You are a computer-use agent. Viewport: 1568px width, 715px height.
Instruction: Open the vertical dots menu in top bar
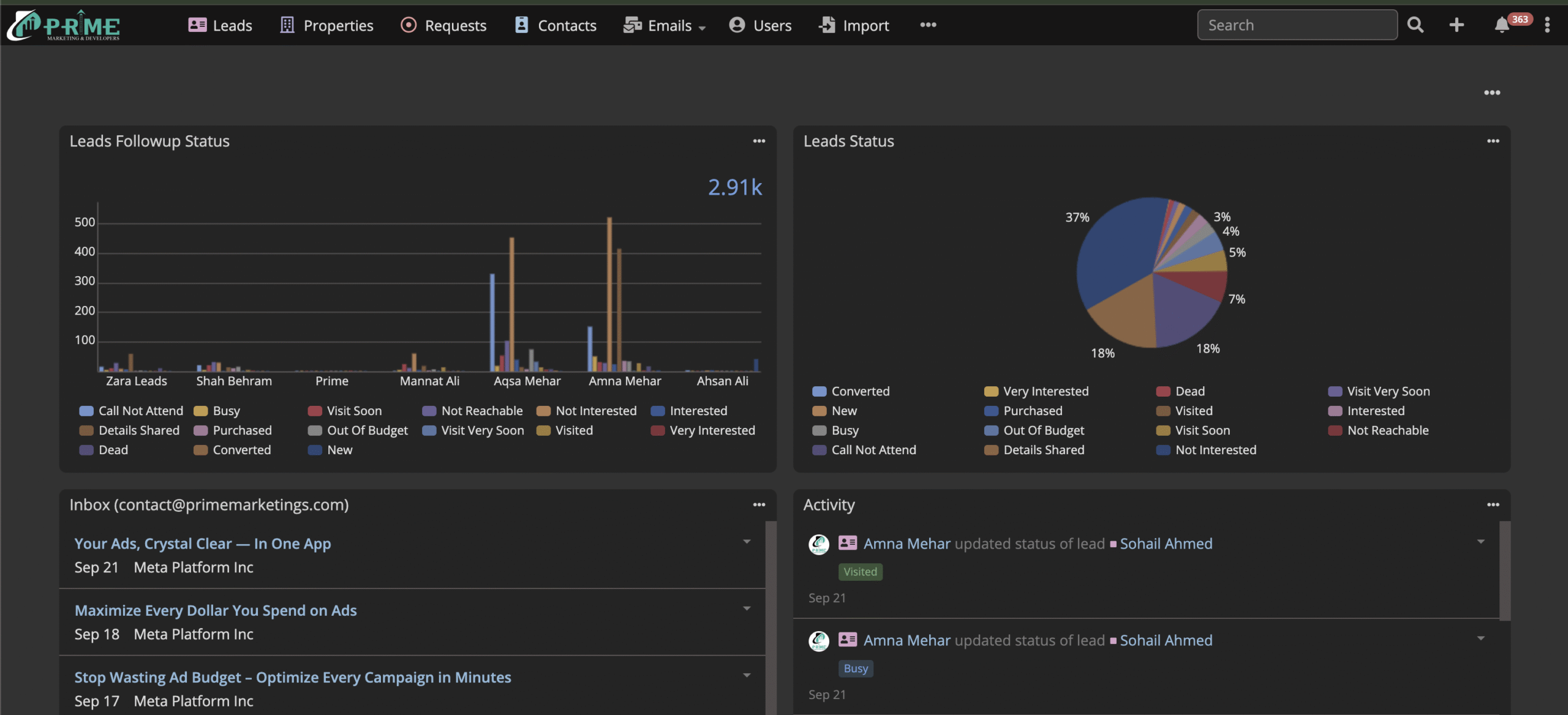pos(1547,25)
